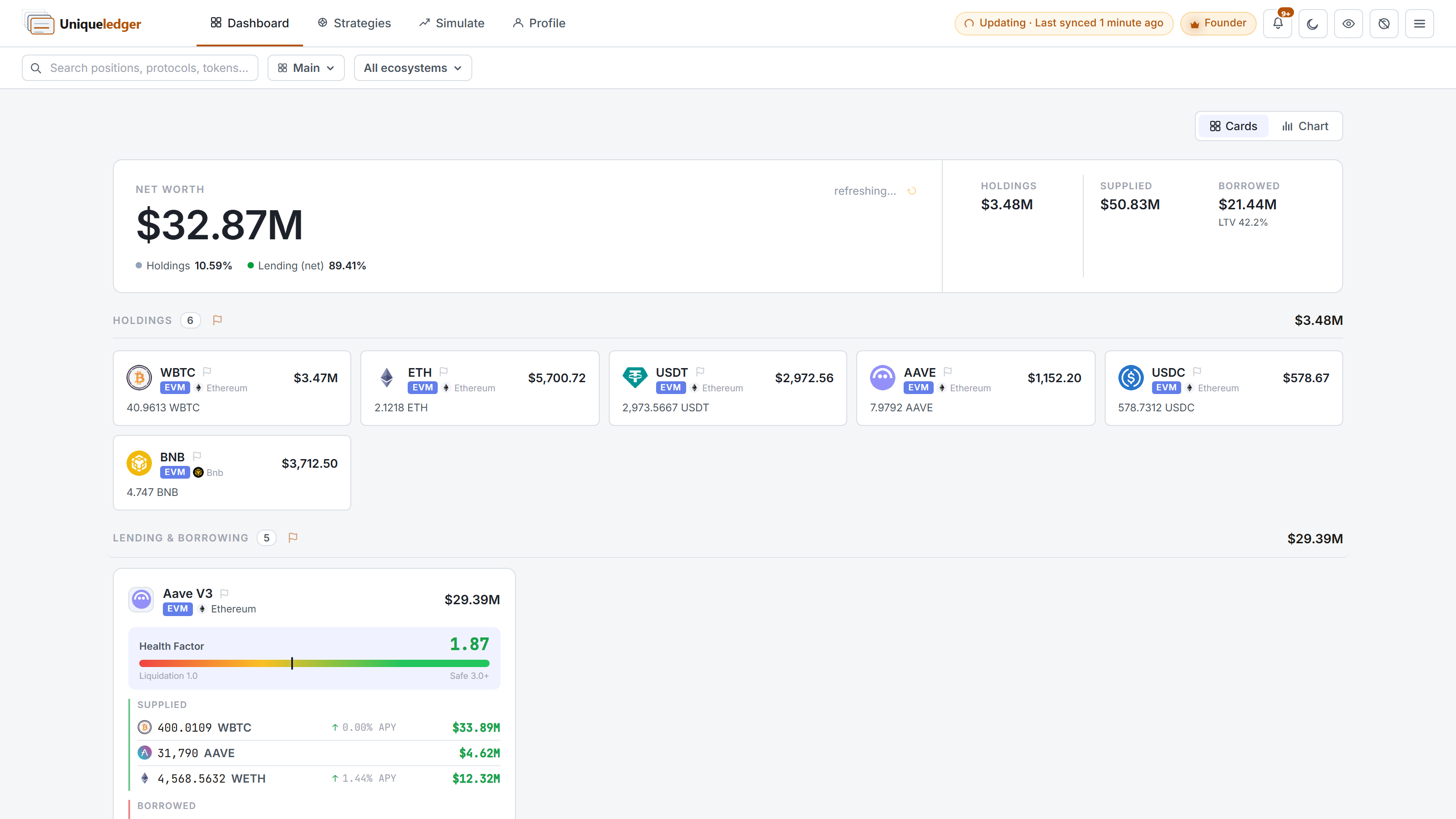The image size is (1456, 819).
Task: Click the refreshing spinner icon
Action: 911,191
